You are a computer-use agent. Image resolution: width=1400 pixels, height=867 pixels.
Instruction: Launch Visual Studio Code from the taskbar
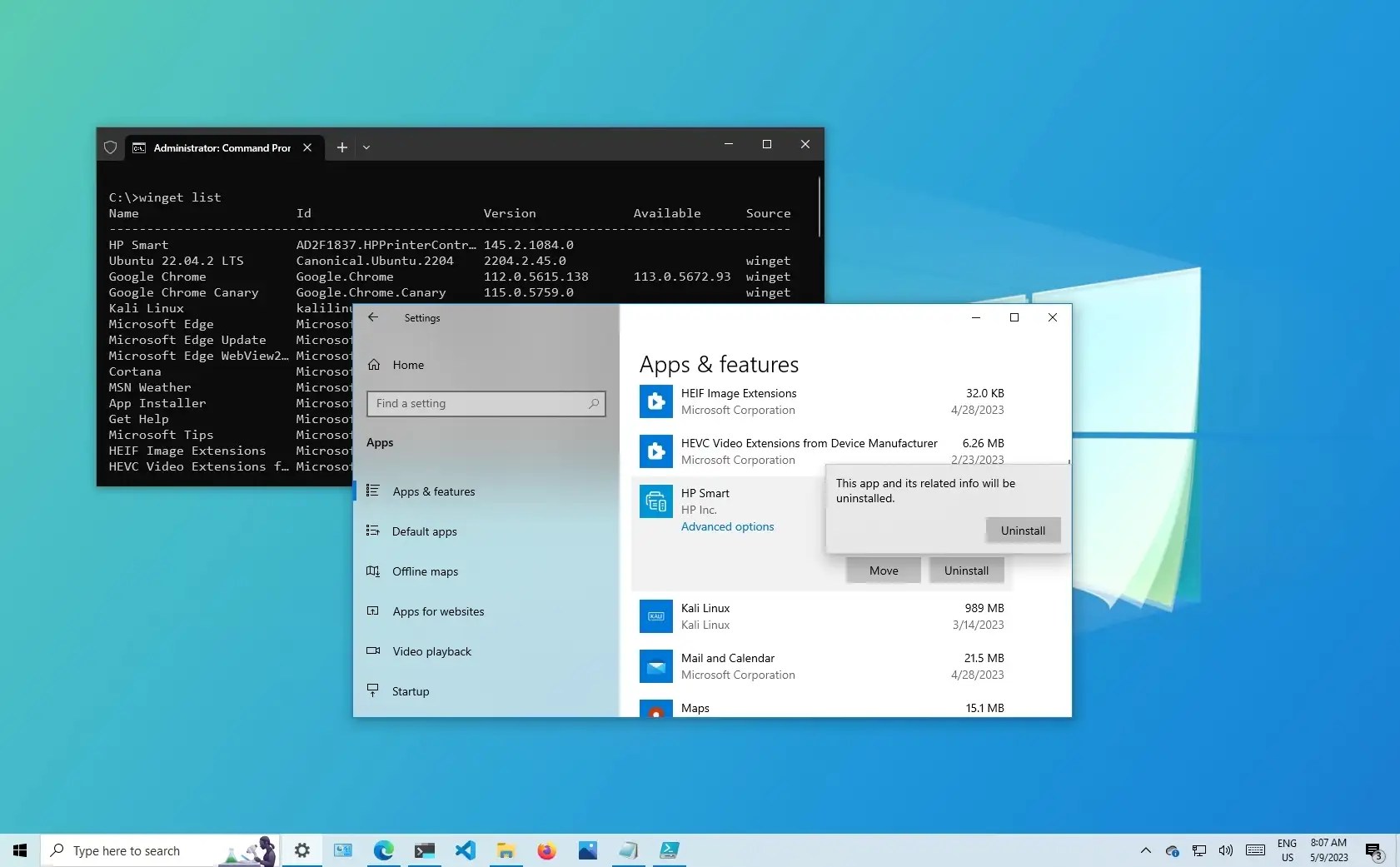[x=466, y=850]
